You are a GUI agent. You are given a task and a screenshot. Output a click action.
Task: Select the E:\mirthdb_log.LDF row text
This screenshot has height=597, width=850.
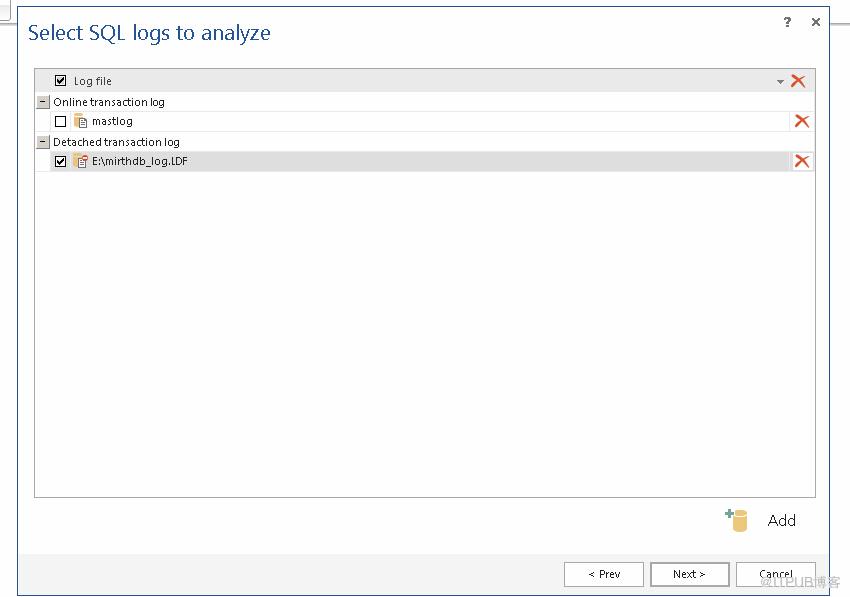(x=140, y=162)
